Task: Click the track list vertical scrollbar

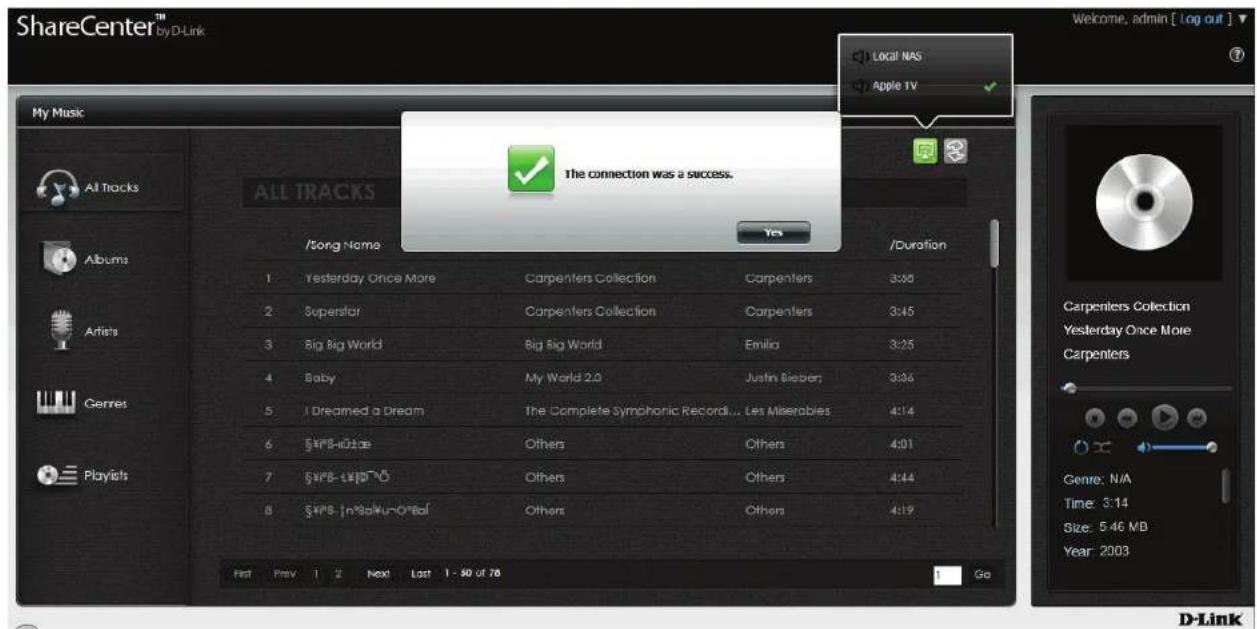Action: 994,372
